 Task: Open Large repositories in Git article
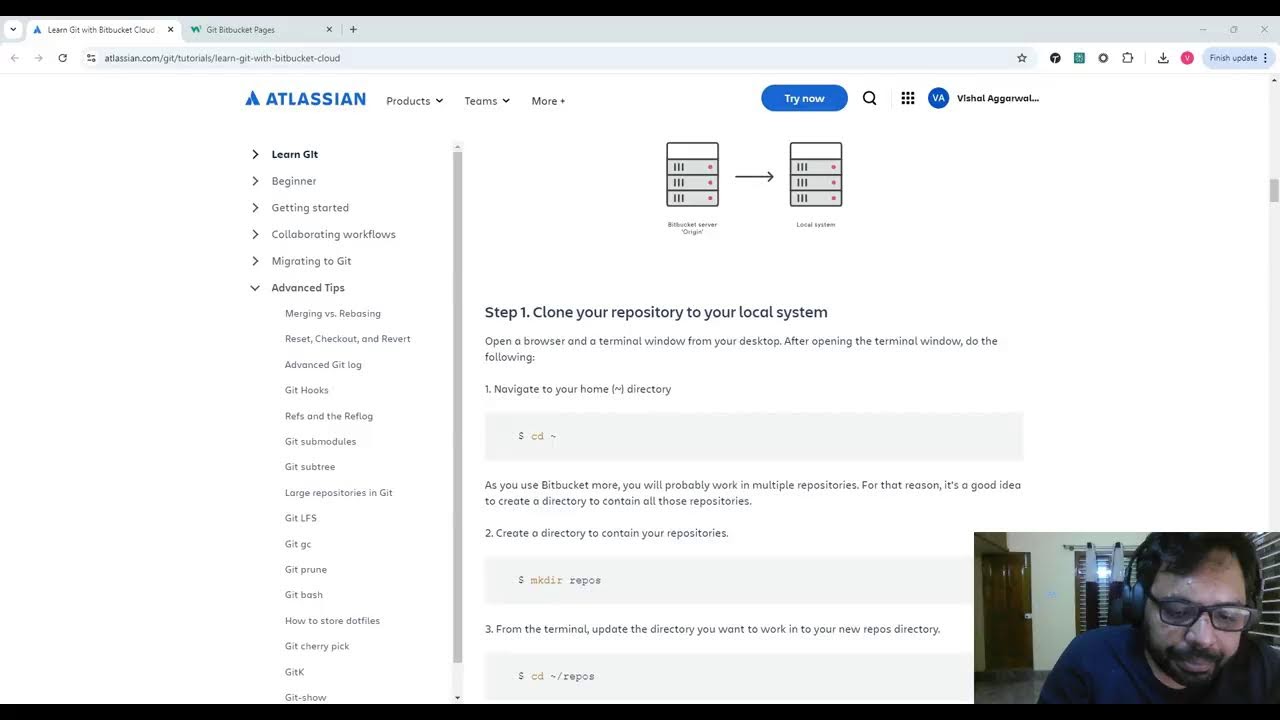click(338, 493)
